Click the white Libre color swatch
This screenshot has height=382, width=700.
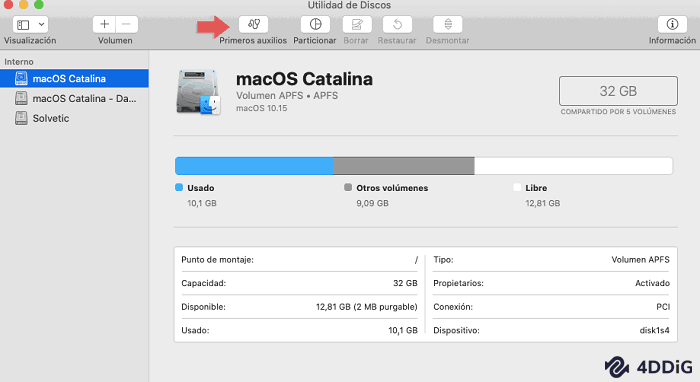tap(517, 187)
